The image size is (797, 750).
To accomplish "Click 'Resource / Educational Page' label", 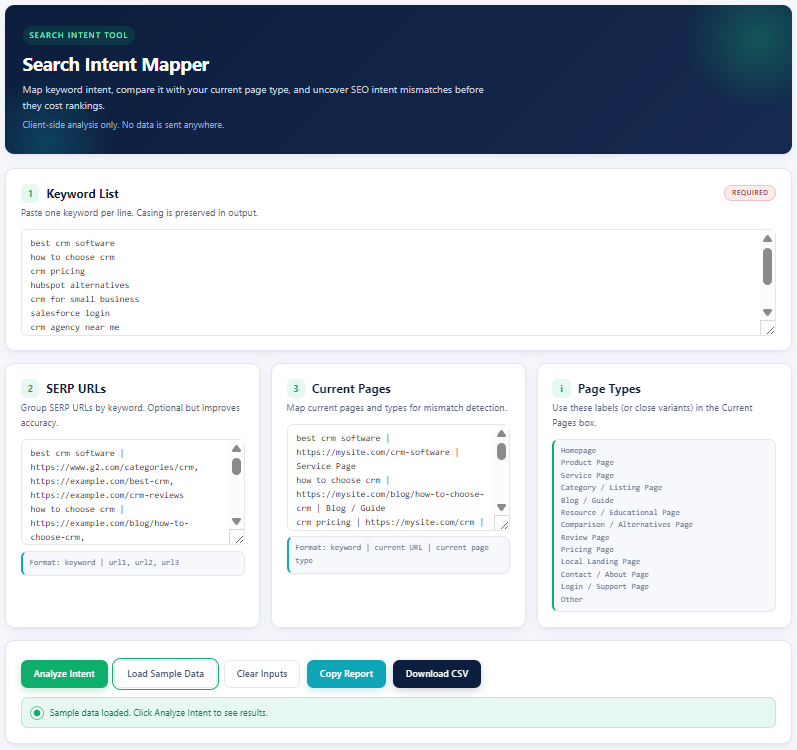I will 620,512.
